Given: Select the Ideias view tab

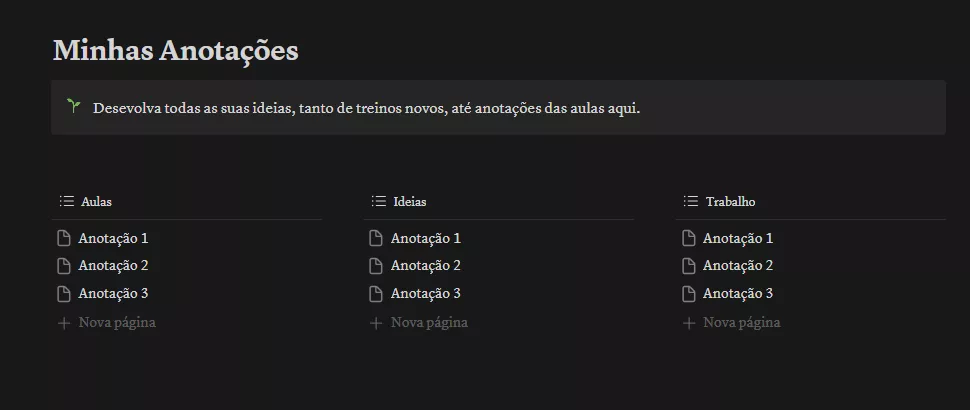Looking at the screenshot, I should (410, 202).
